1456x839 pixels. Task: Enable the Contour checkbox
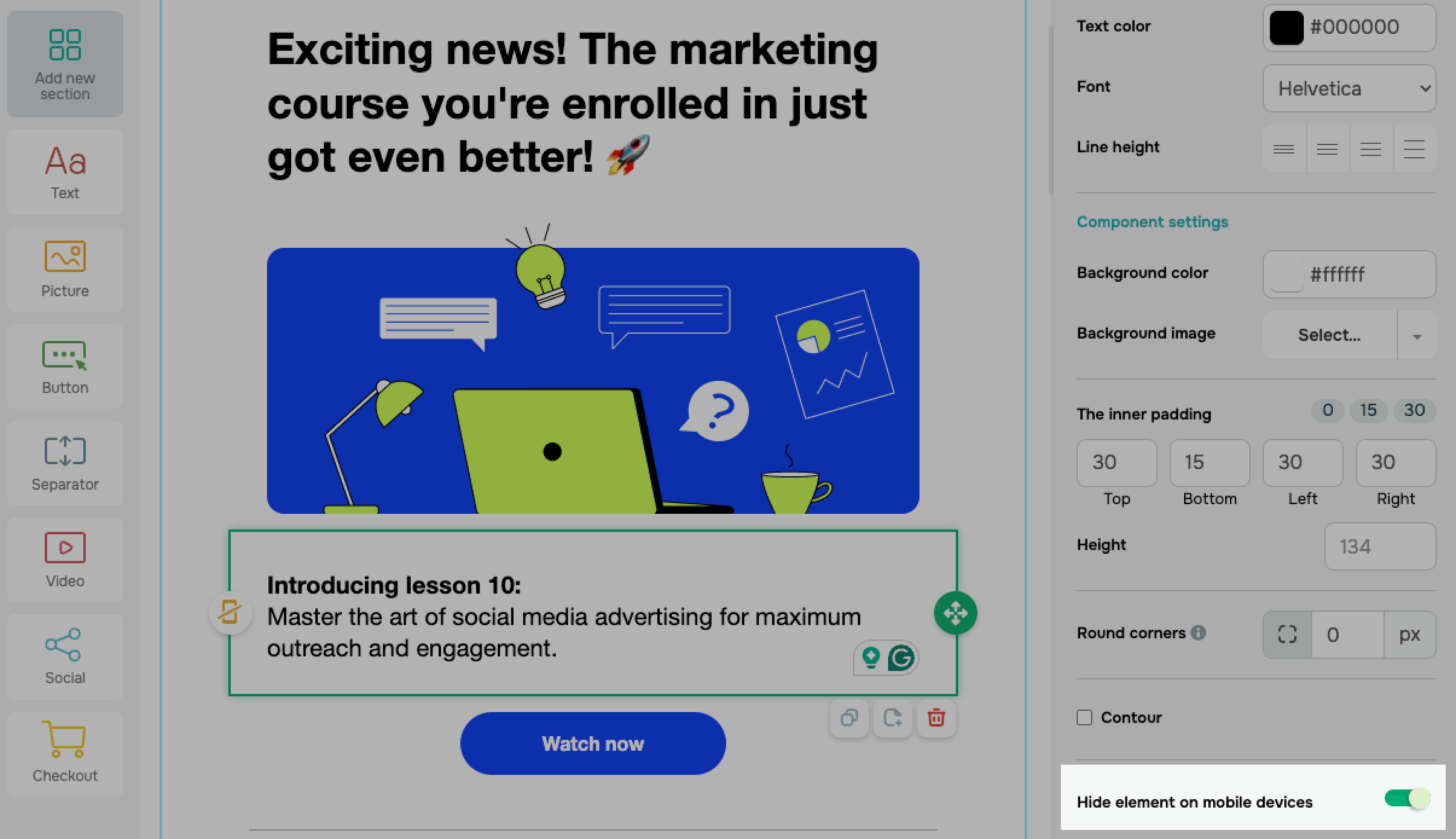click(1084, 718)
